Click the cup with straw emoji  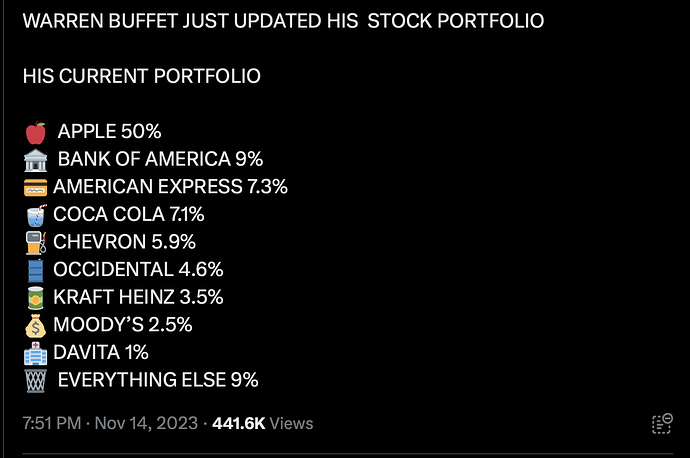click(36, 215)
